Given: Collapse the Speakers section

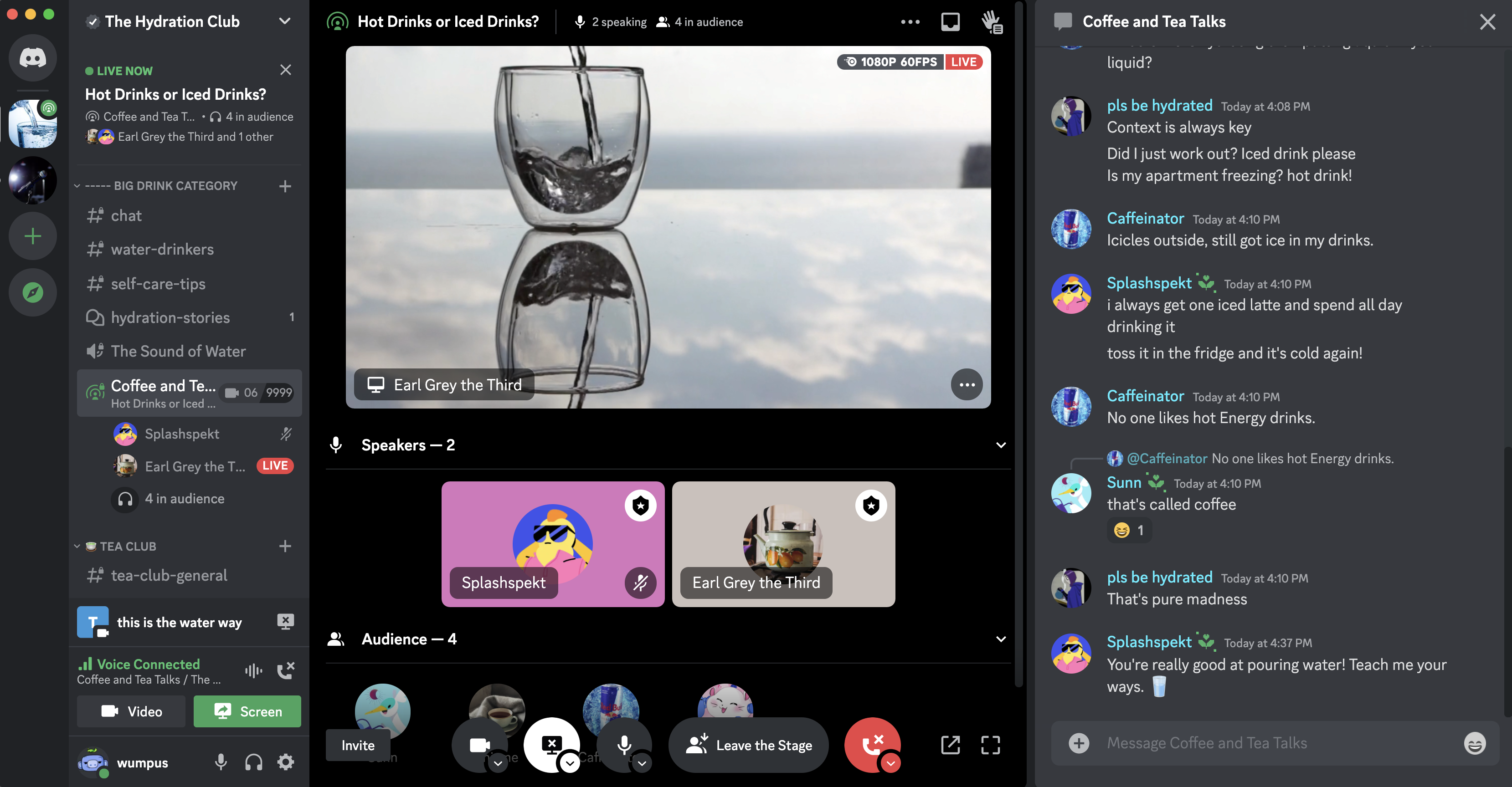Looking at the screenshot, I should pyautogui.click(x=1001, y=445).
